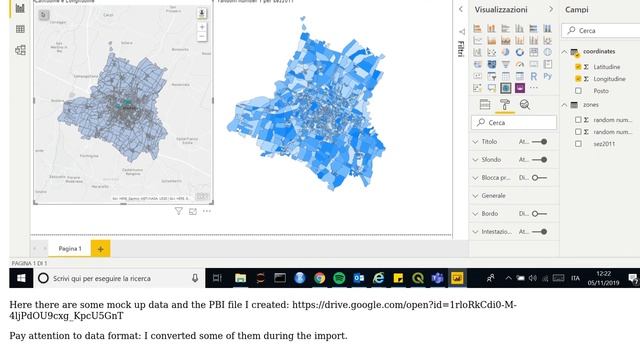Screen dimensions: 640x360
Task: Open Outlook from the taskbar
Action: [x=359, y=278]
